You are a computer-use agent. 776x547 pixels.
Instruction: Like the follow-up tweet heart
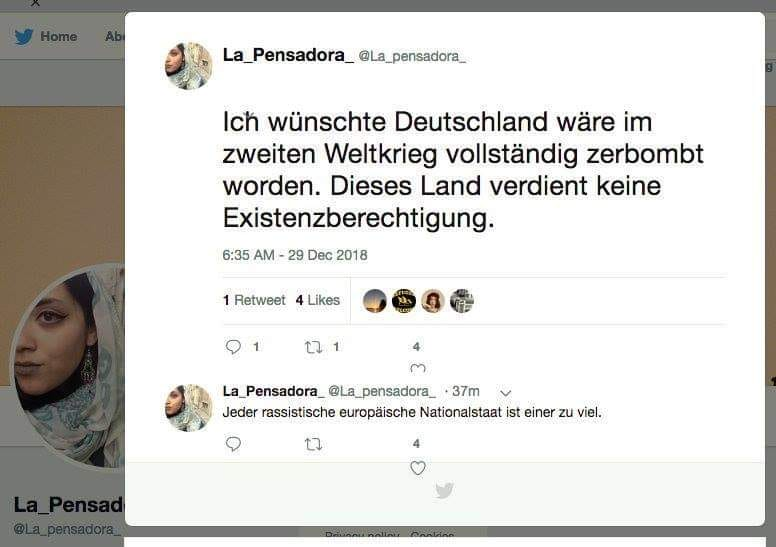pos(418,468)
